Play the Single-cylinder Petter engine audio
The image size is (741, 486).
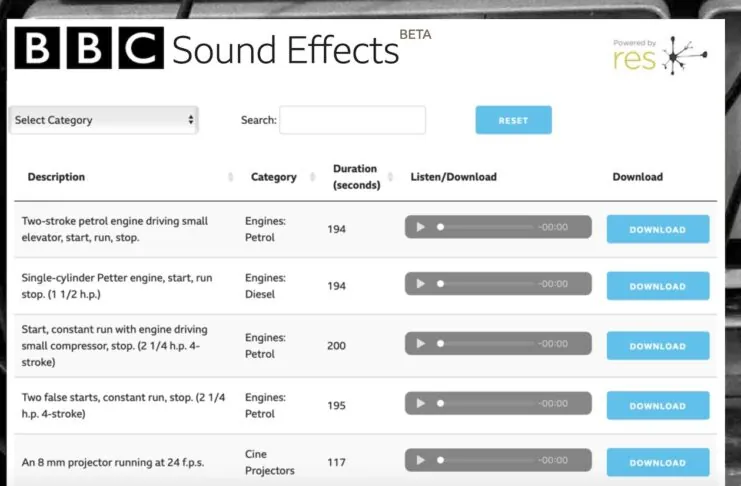pos(420,285)
